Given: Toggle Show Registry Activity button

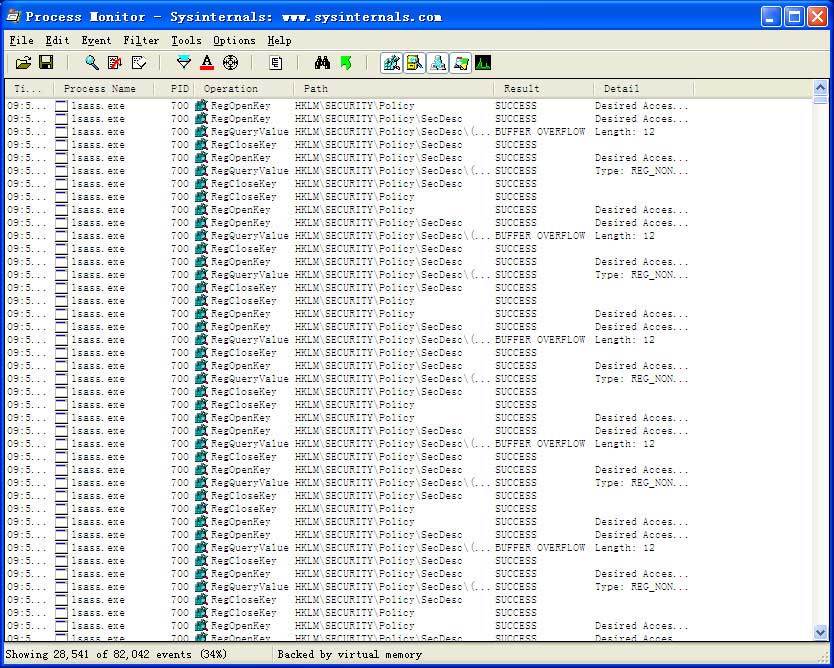Looking at the screenshot, I should tap(392, 63).
